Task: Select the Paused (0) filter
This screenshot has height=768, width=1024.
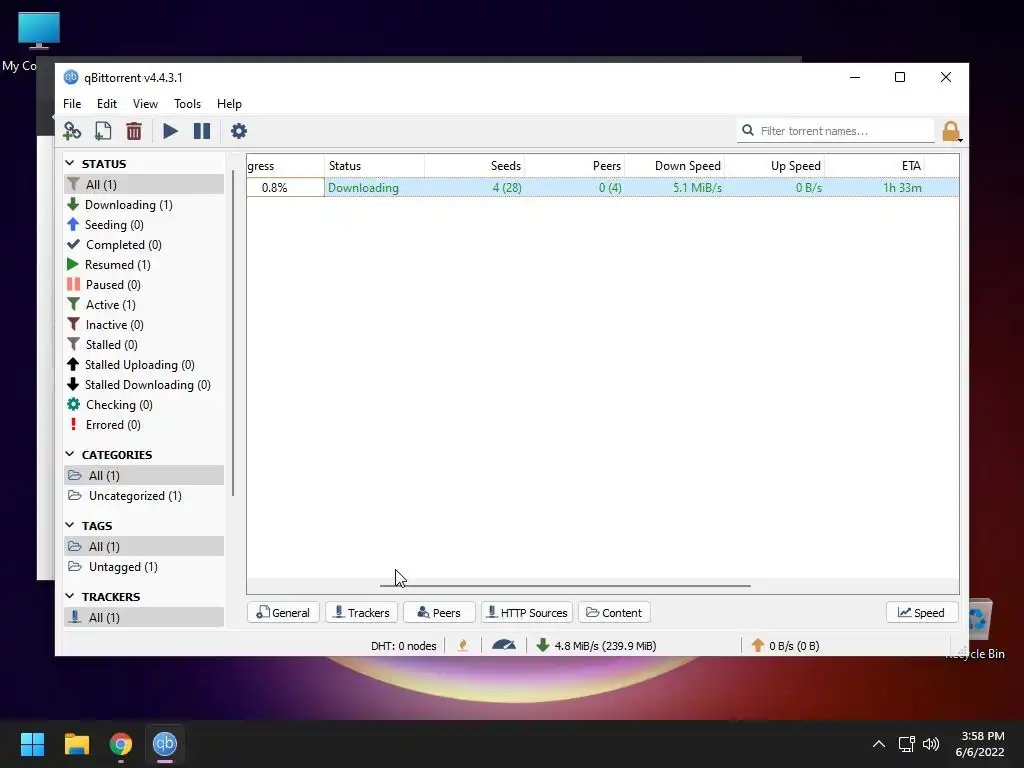Action: point(144,285)
